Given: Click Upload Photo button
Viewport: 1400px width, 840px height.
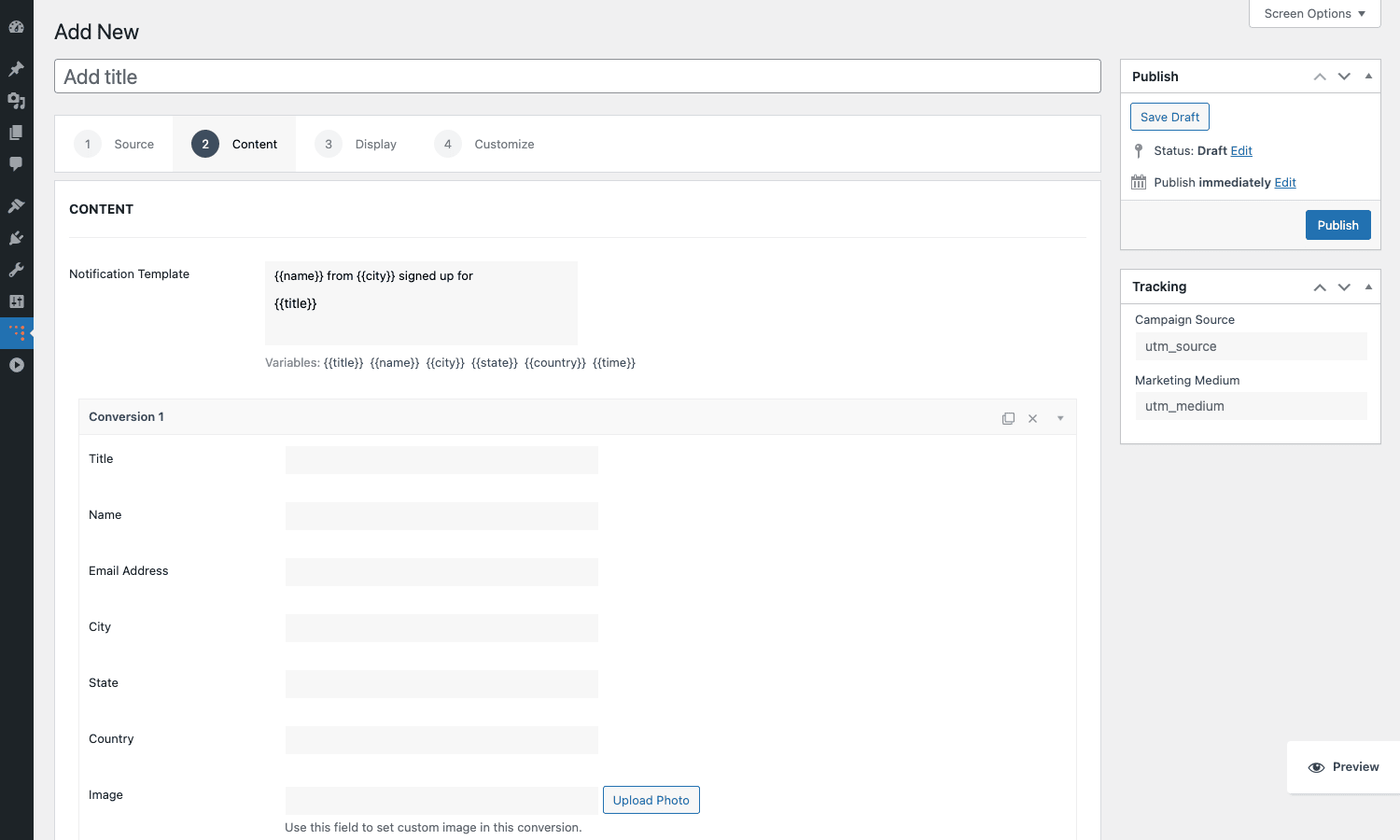Looking at the screenshot, I should (651, 800).
